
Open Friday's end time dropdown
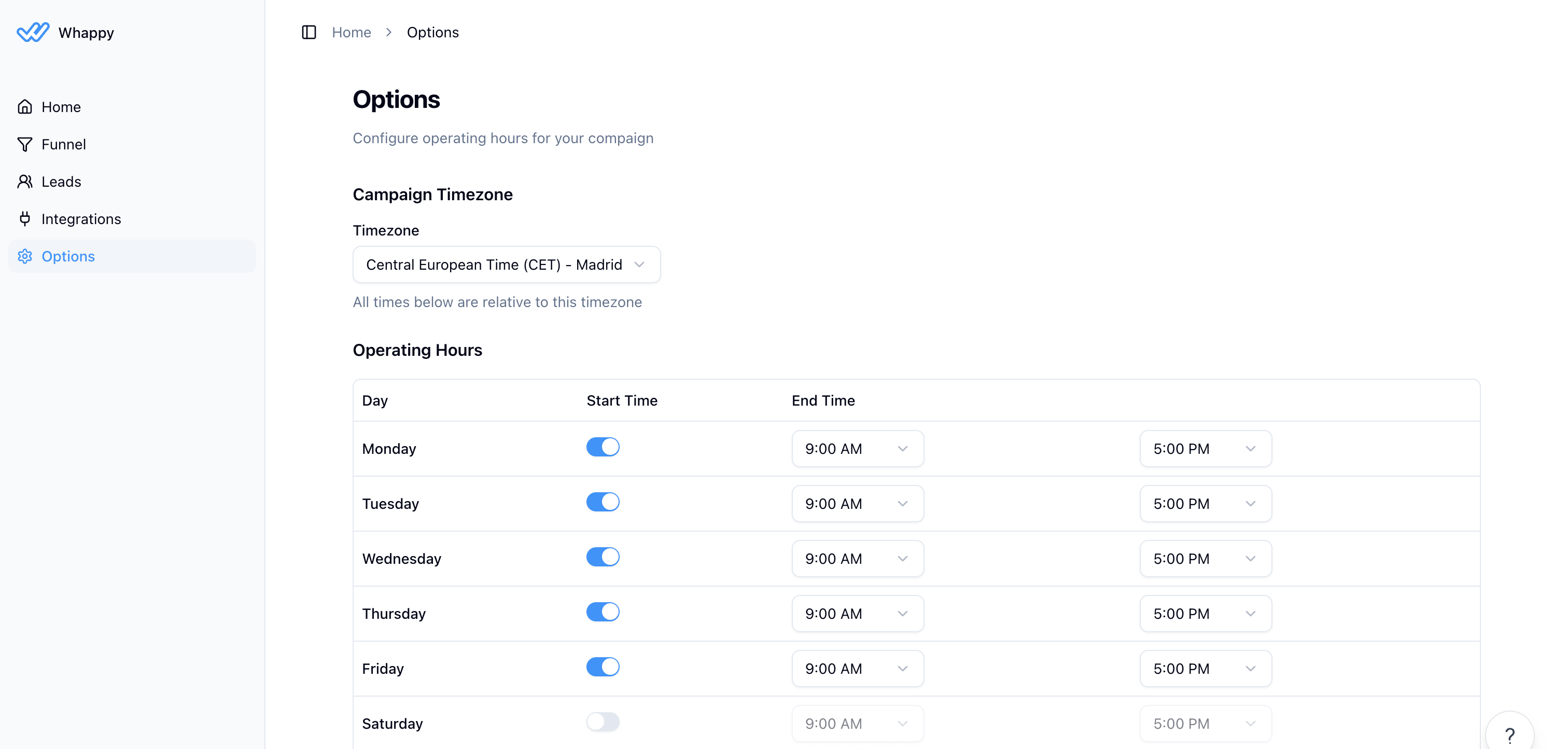(x=1205, y=668)
